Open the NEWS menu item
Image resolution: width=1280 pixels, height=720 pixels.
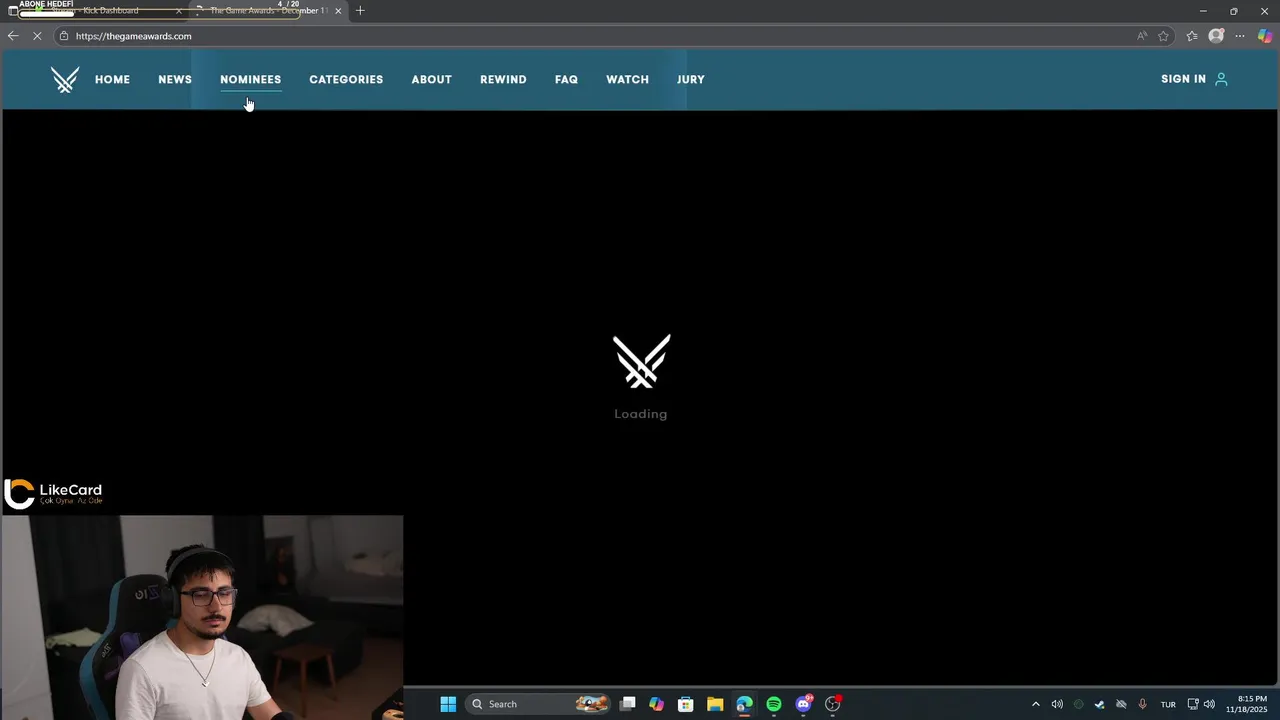point(175,79)
